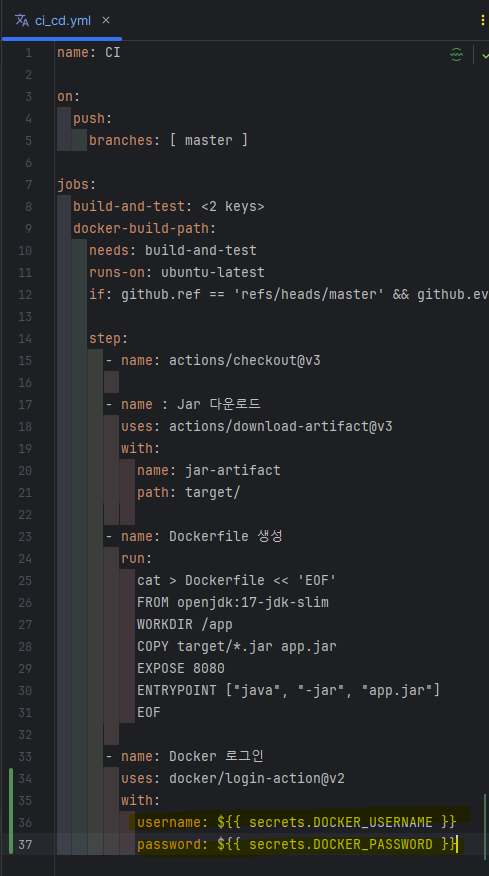
Task: Click 'name: jar-artifact' line
Action: click(x=208, y=470)
